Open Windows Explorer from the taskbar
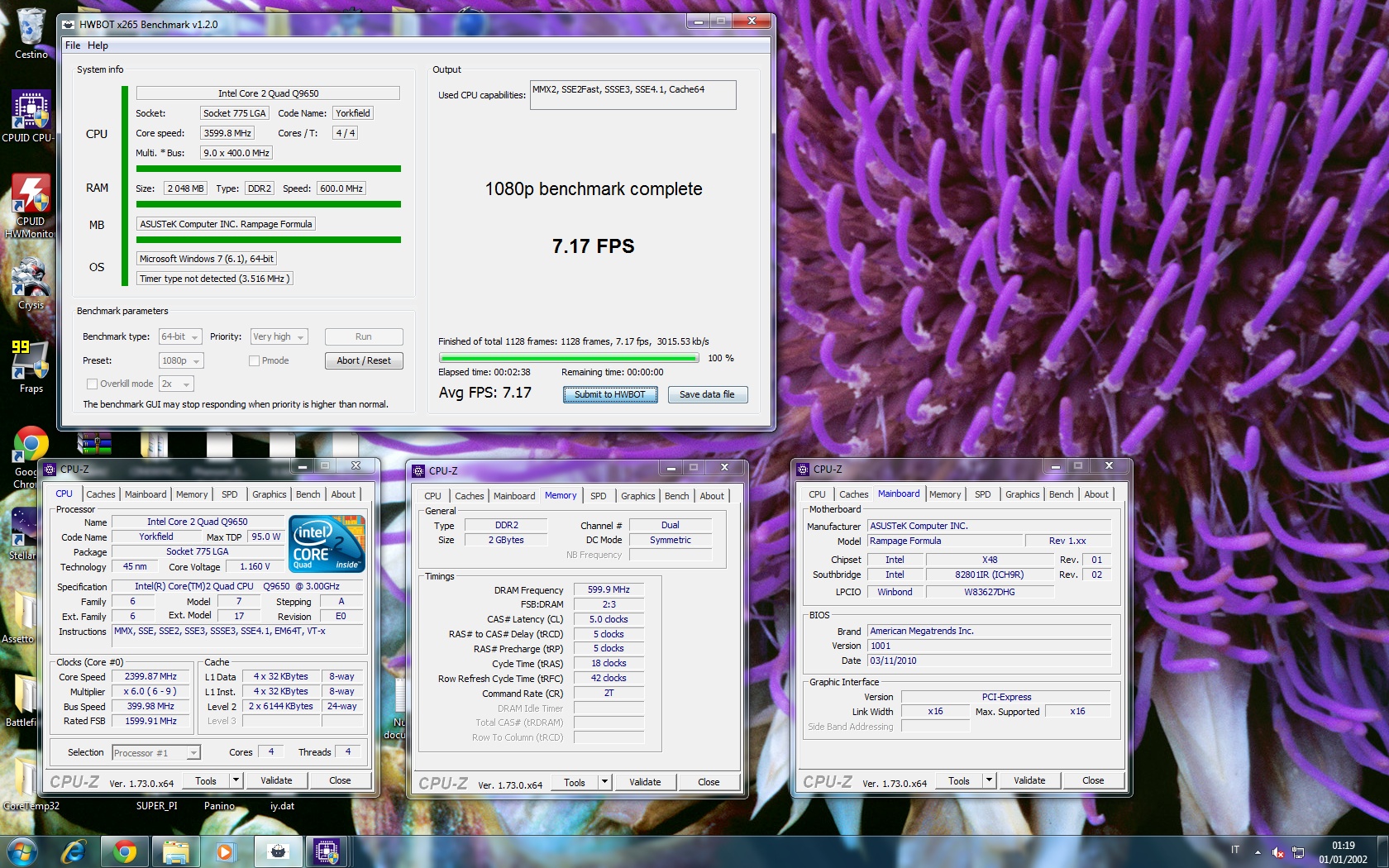This screenshot has width=1389, height=868. pos(175,851)
